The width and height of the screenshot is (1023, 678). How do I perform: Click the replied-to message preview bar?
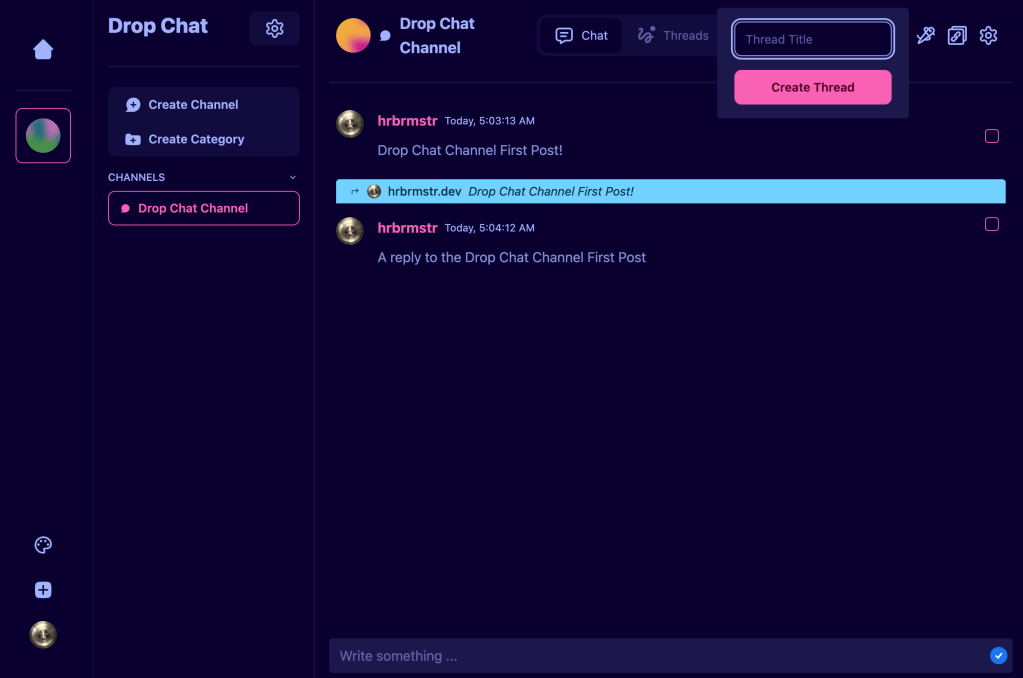[670, 191]
